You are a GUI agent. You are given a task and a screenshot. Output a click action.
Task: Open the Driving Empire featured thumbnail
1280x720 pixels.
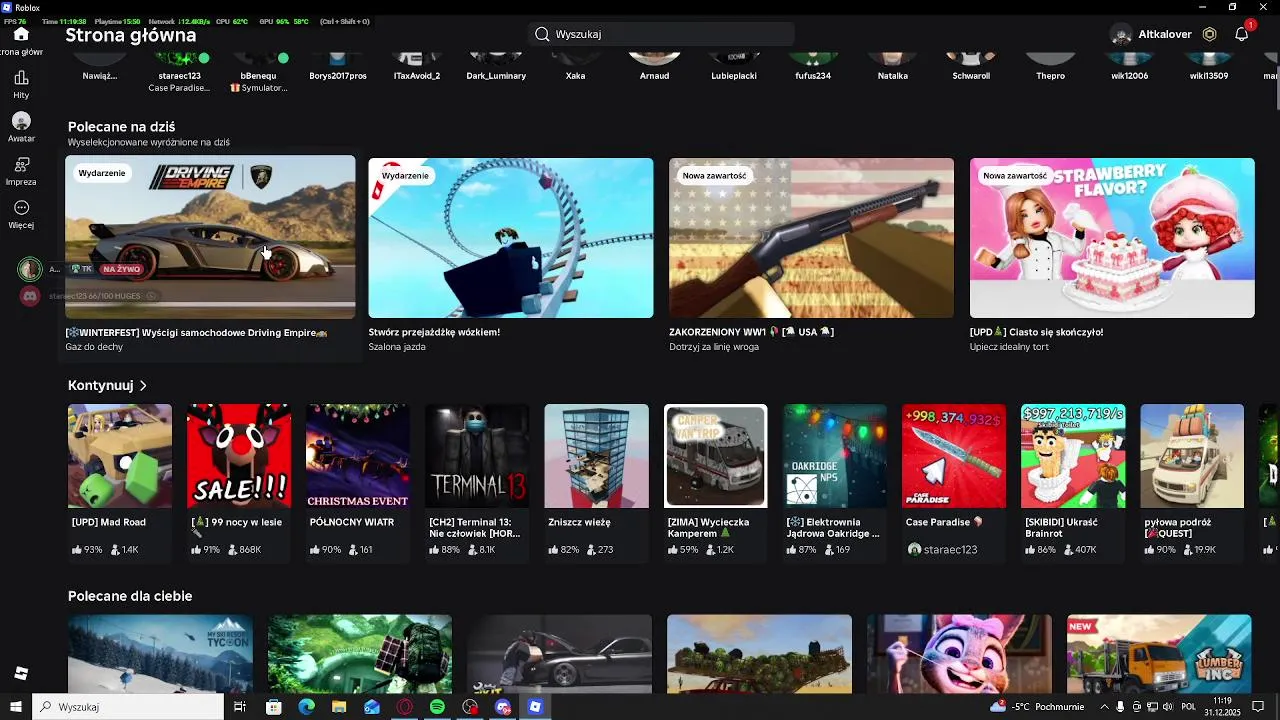210,237
